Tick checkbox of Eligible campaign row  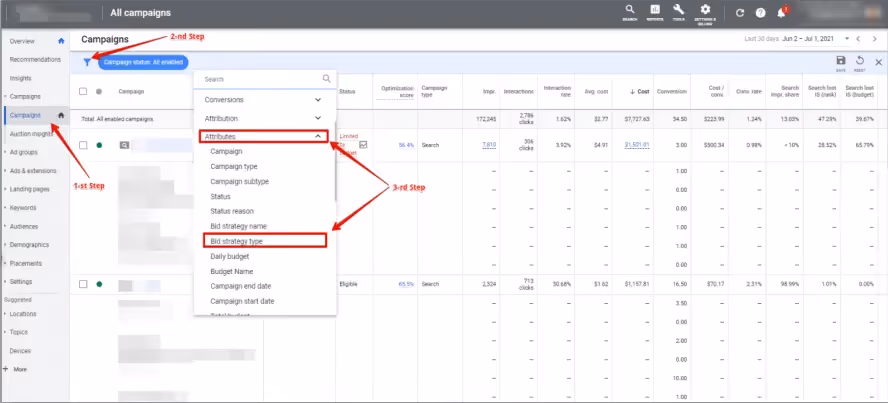83,284
